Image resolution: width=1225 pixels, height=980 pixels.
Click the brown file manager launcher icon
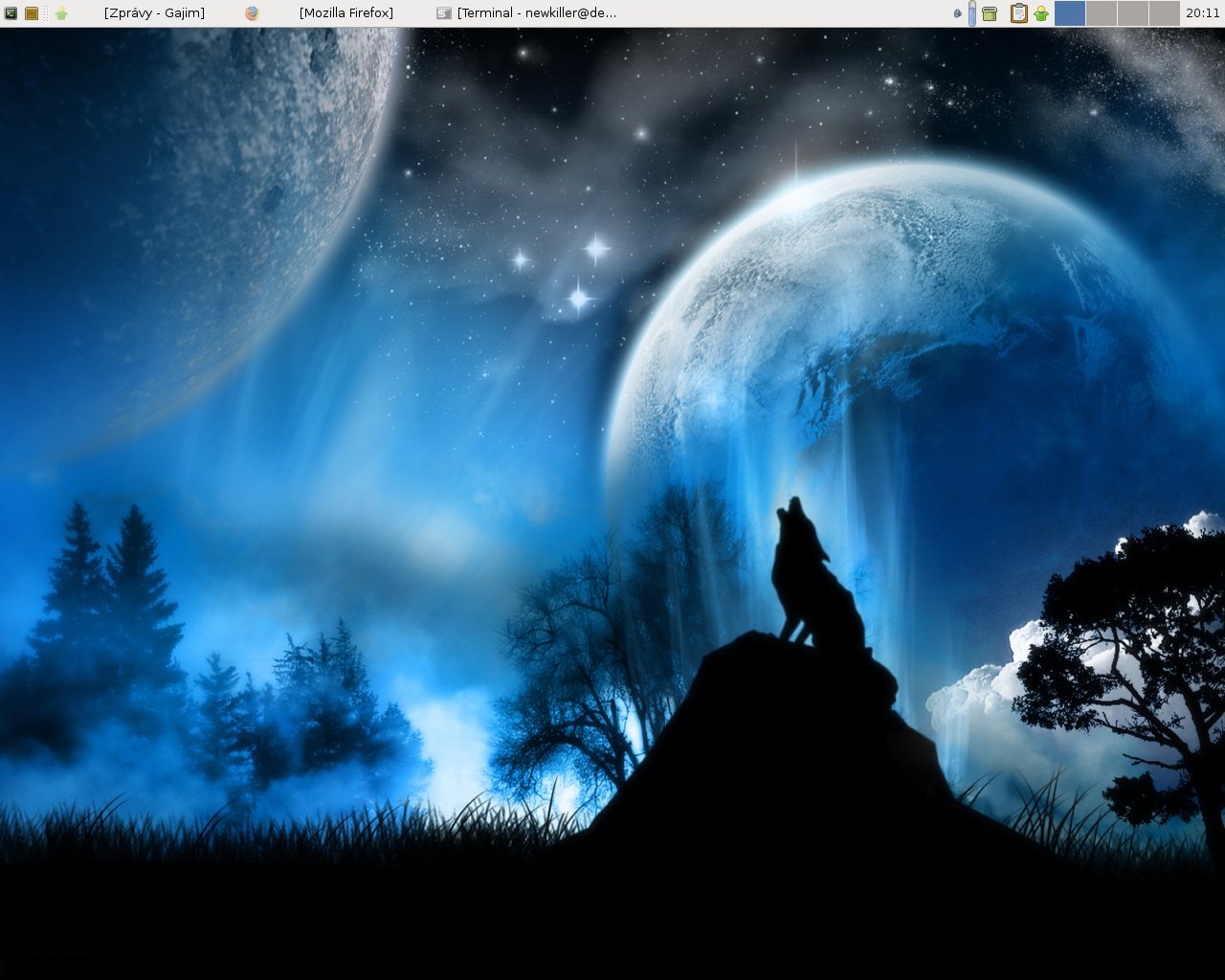(x=32, y=13)
